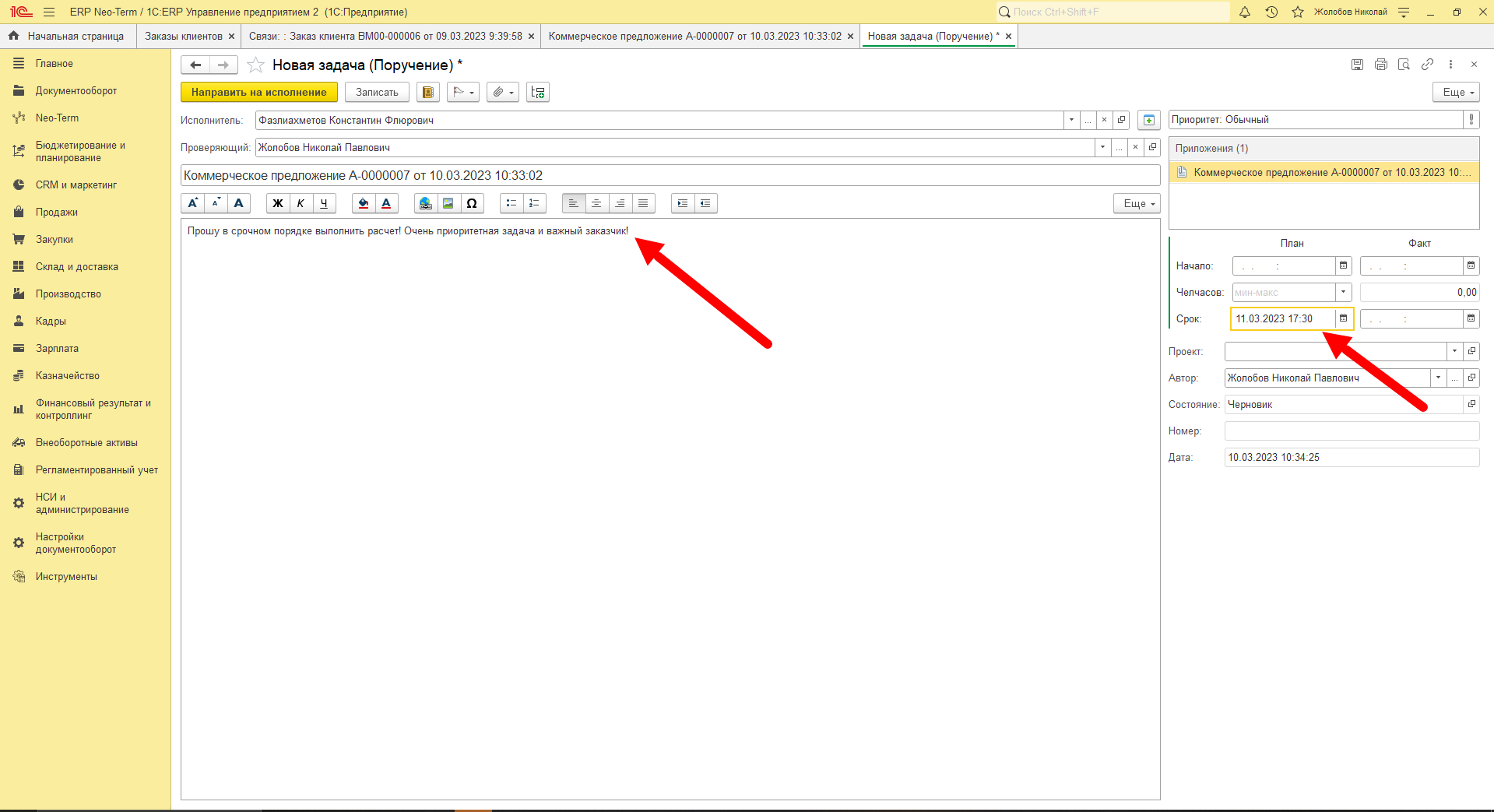1494x812 pixels.
Task: Align text left
Action: click(573, 203)
